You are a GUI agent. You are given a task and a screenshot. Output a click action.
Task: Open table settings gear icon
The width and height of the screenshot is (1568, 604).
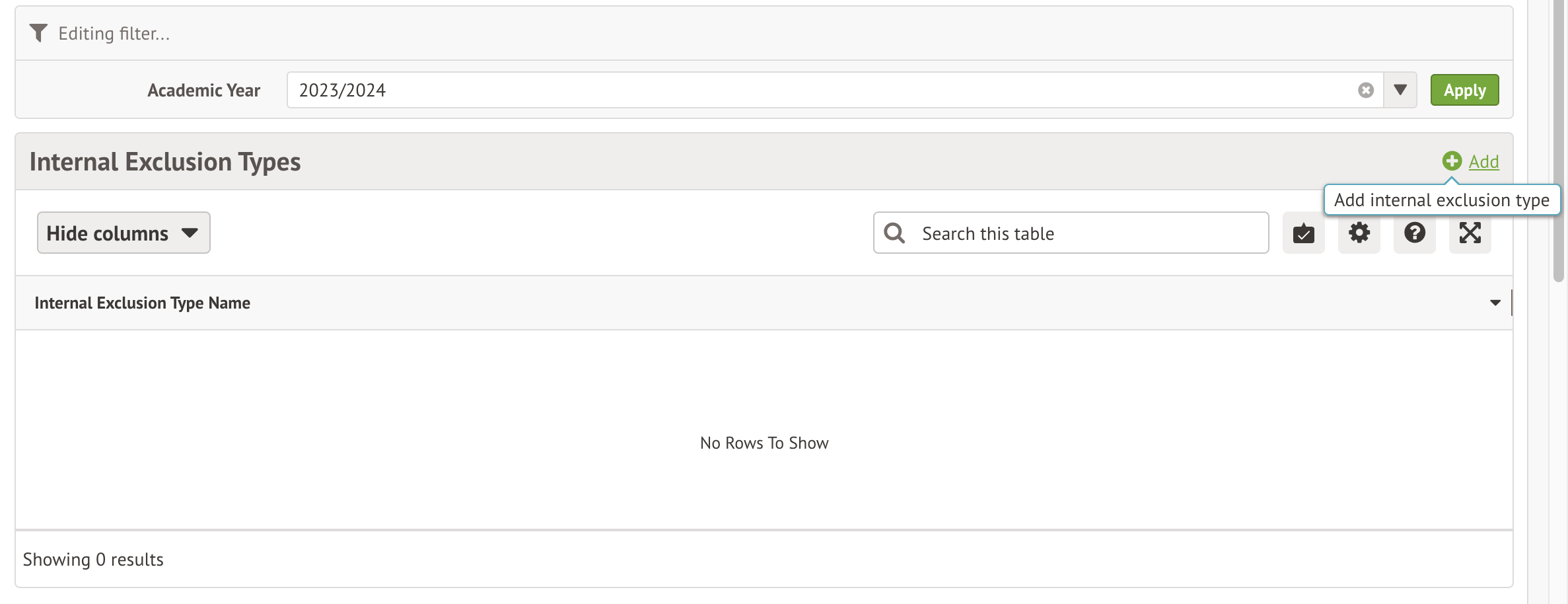1359,233
